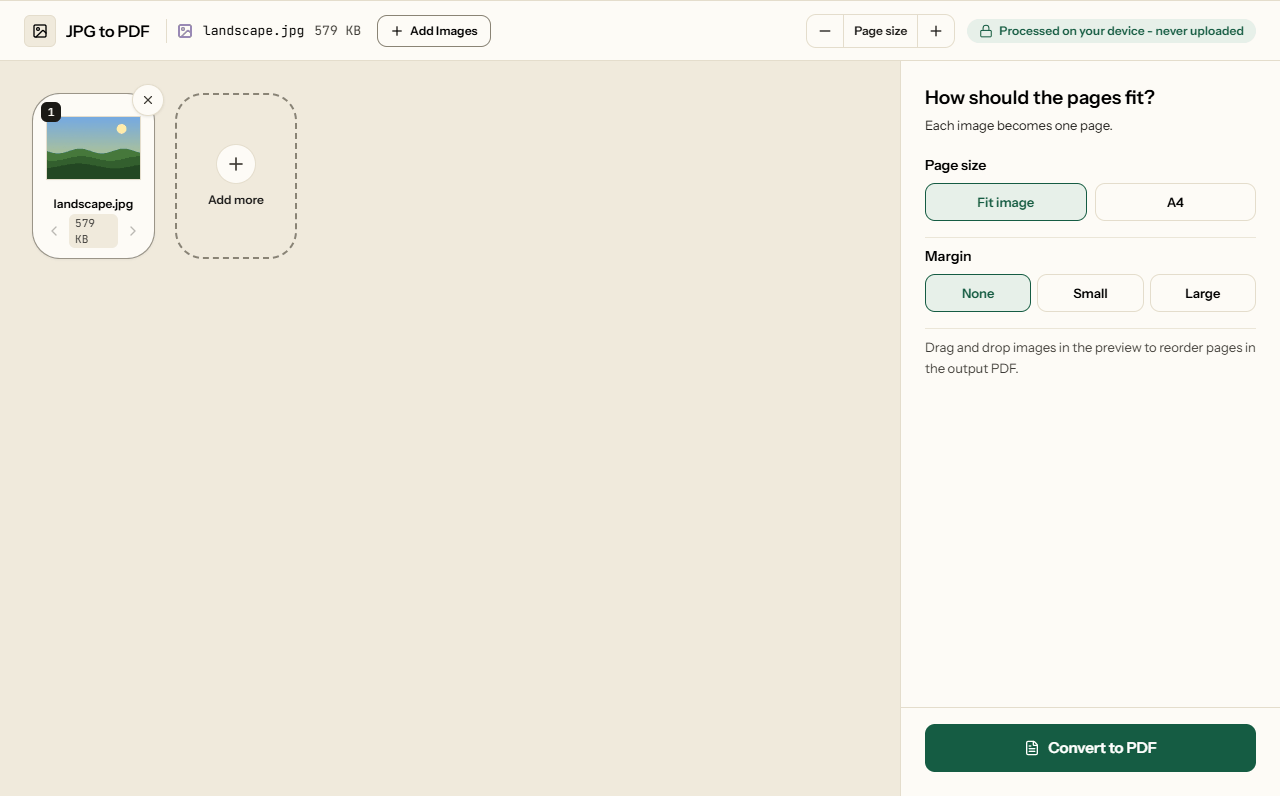Click the Margin section label
The height and width of the screenshot is (796, 1280).
(948, 256)
